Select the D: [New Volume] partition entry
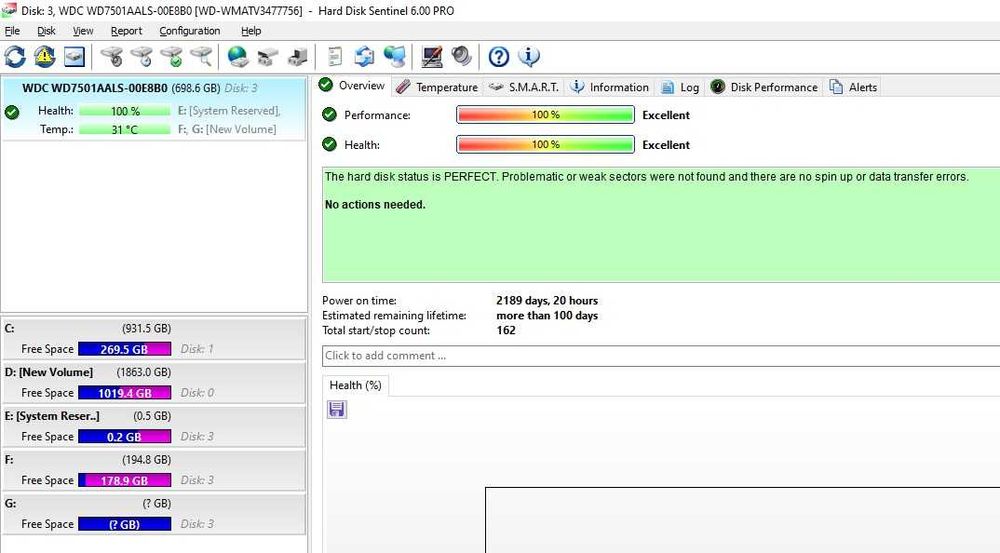This screenshot has height=553, width=1000. 153,383
